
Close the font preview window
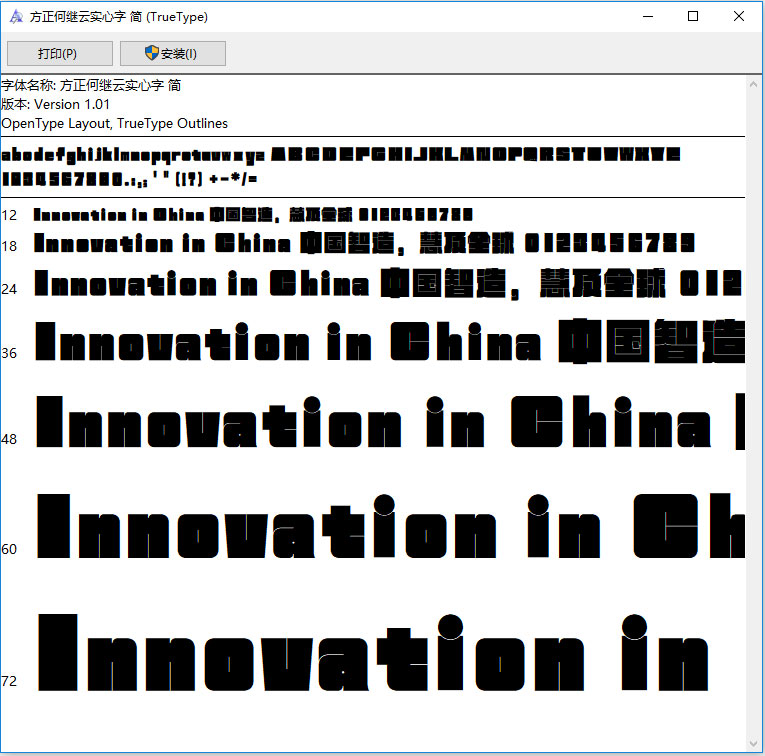point(739,17)
